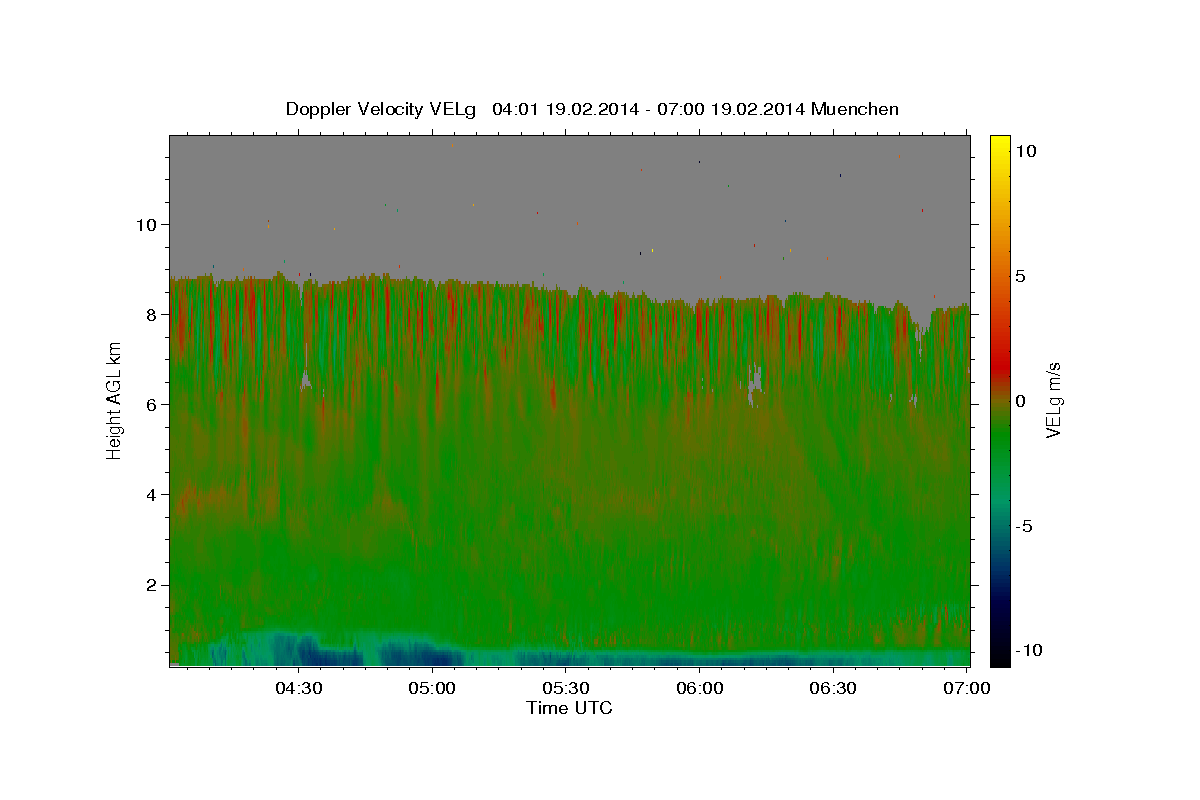Click the '05:30' time tick label

[x=566, y=688]
